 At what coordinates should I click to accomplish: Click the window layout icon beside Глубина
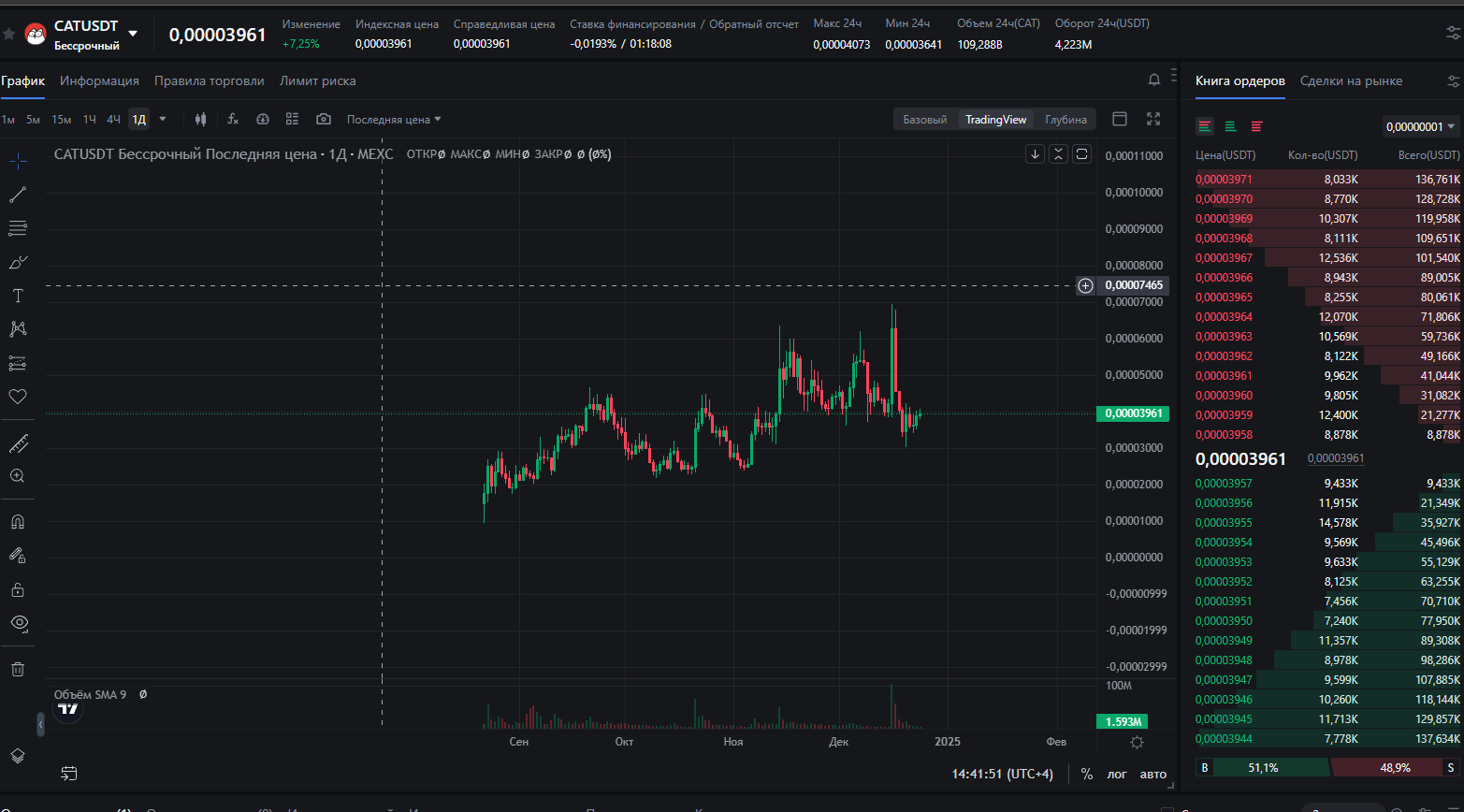(x=1120, y=119)
